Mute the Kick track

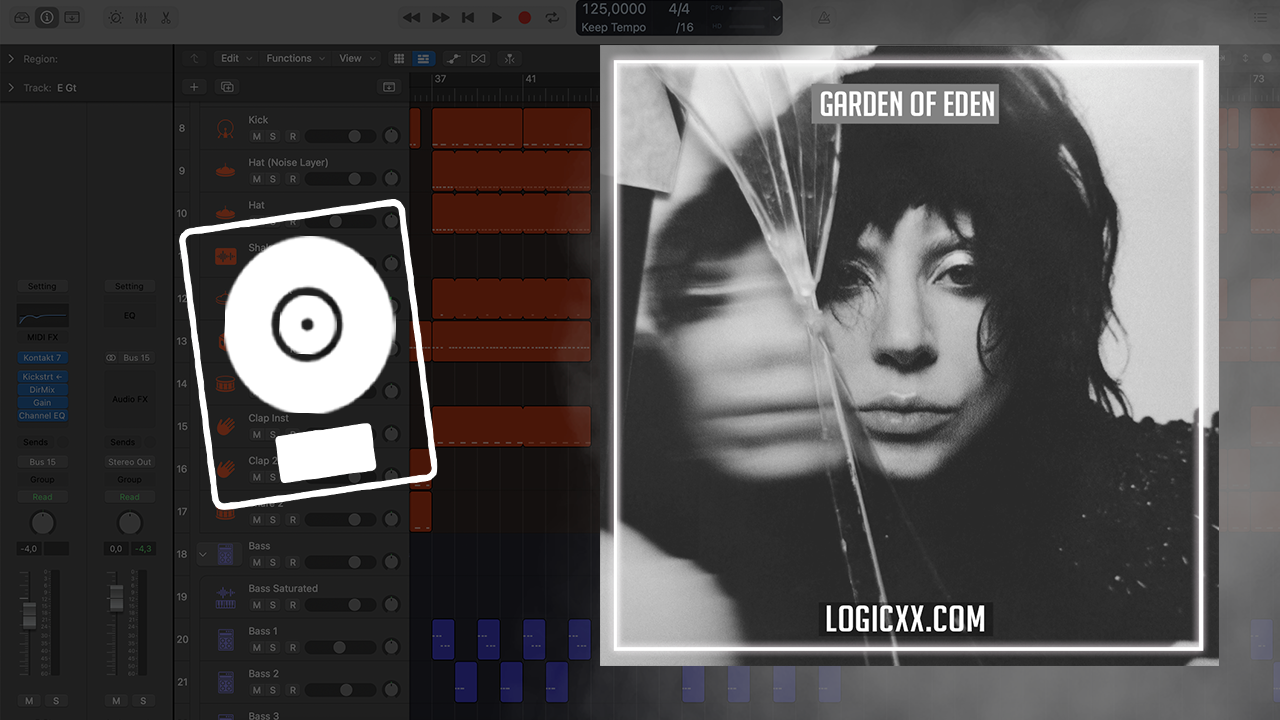256,136
